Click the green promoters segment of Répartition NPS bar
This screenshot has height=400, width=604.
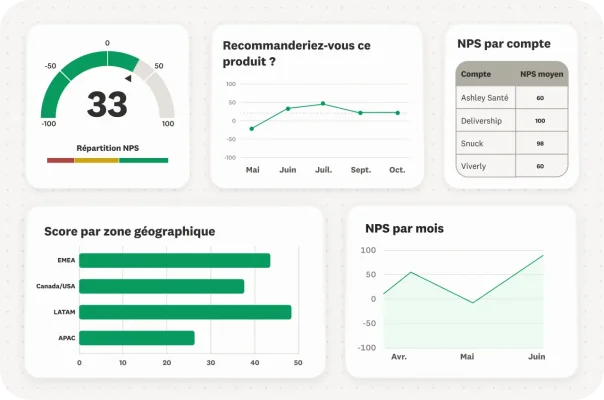(x=143, y=160)
